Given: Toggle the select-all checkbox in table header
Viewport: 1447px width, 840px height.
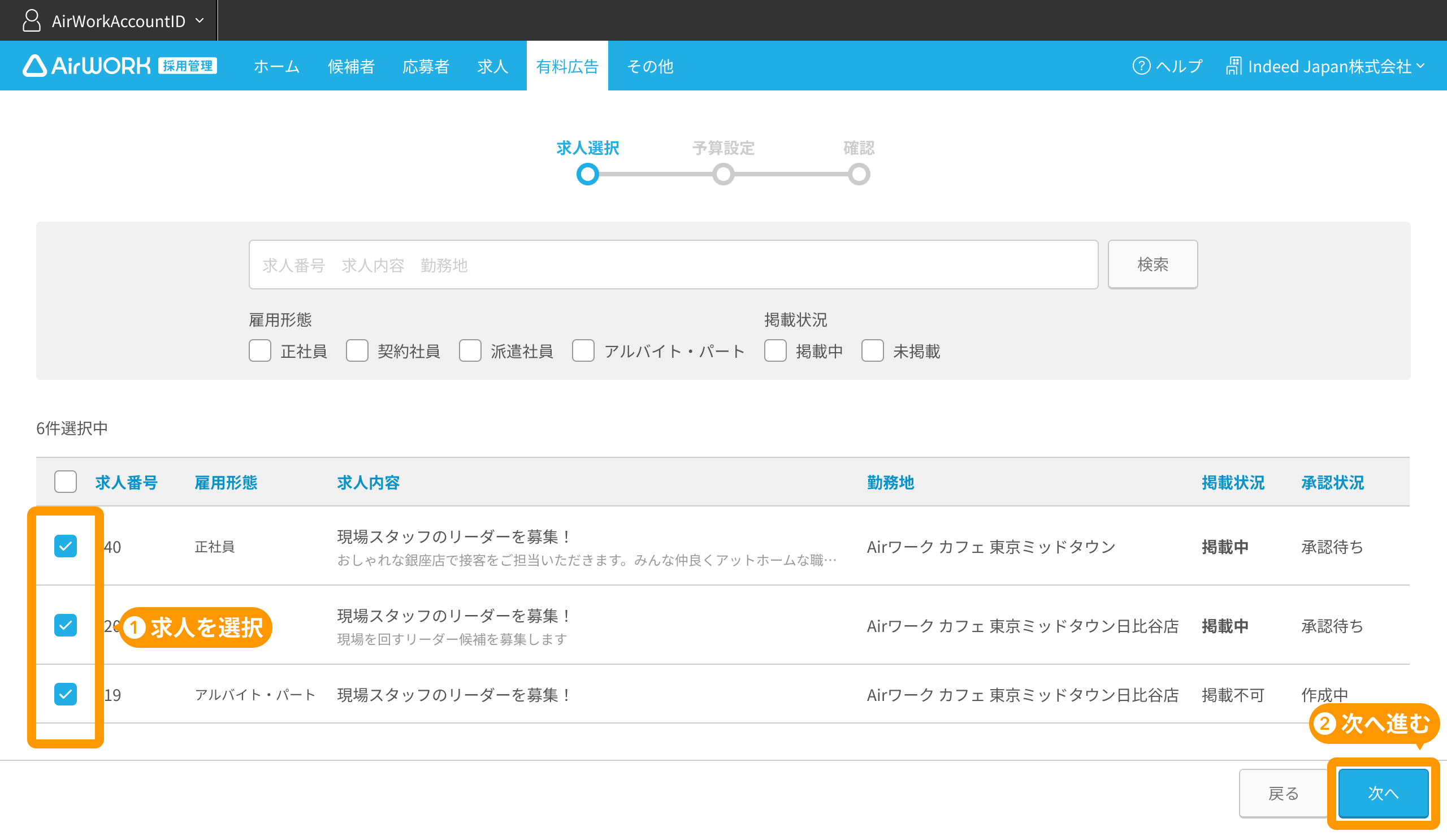Looking at the screenshot, I should tap(66, 482).
